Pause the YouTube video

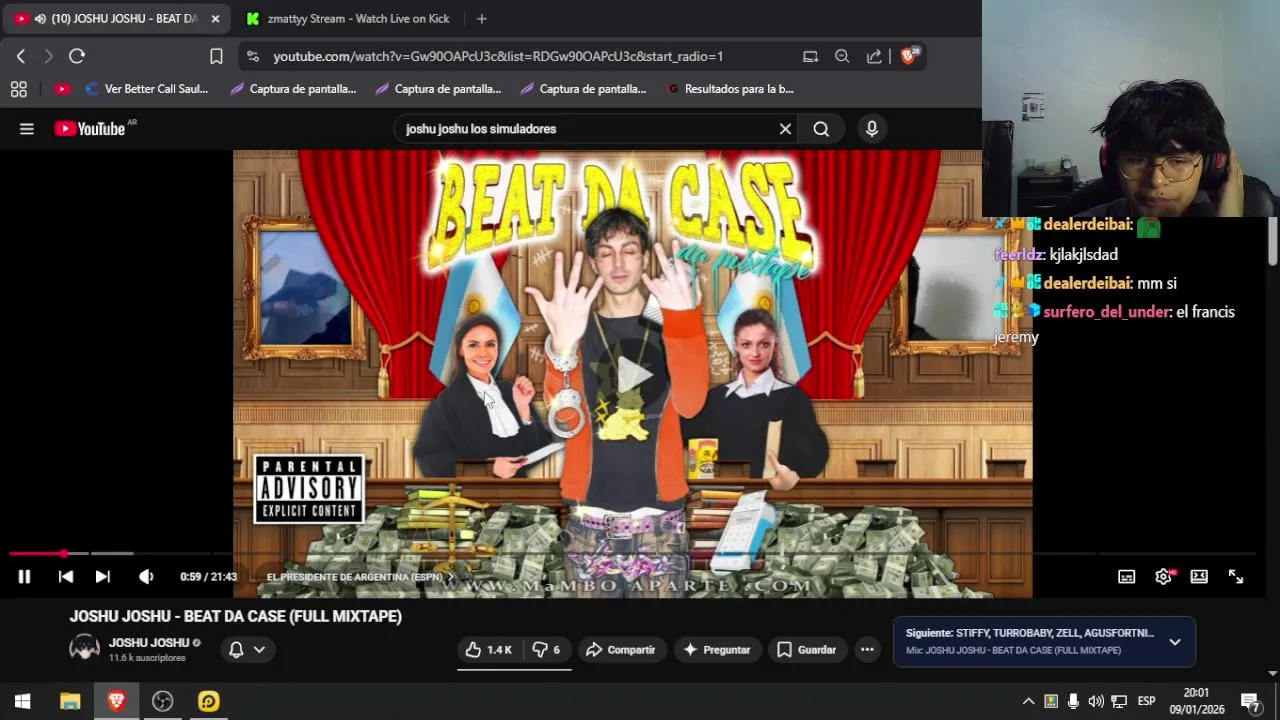click(x=24, y=576)
